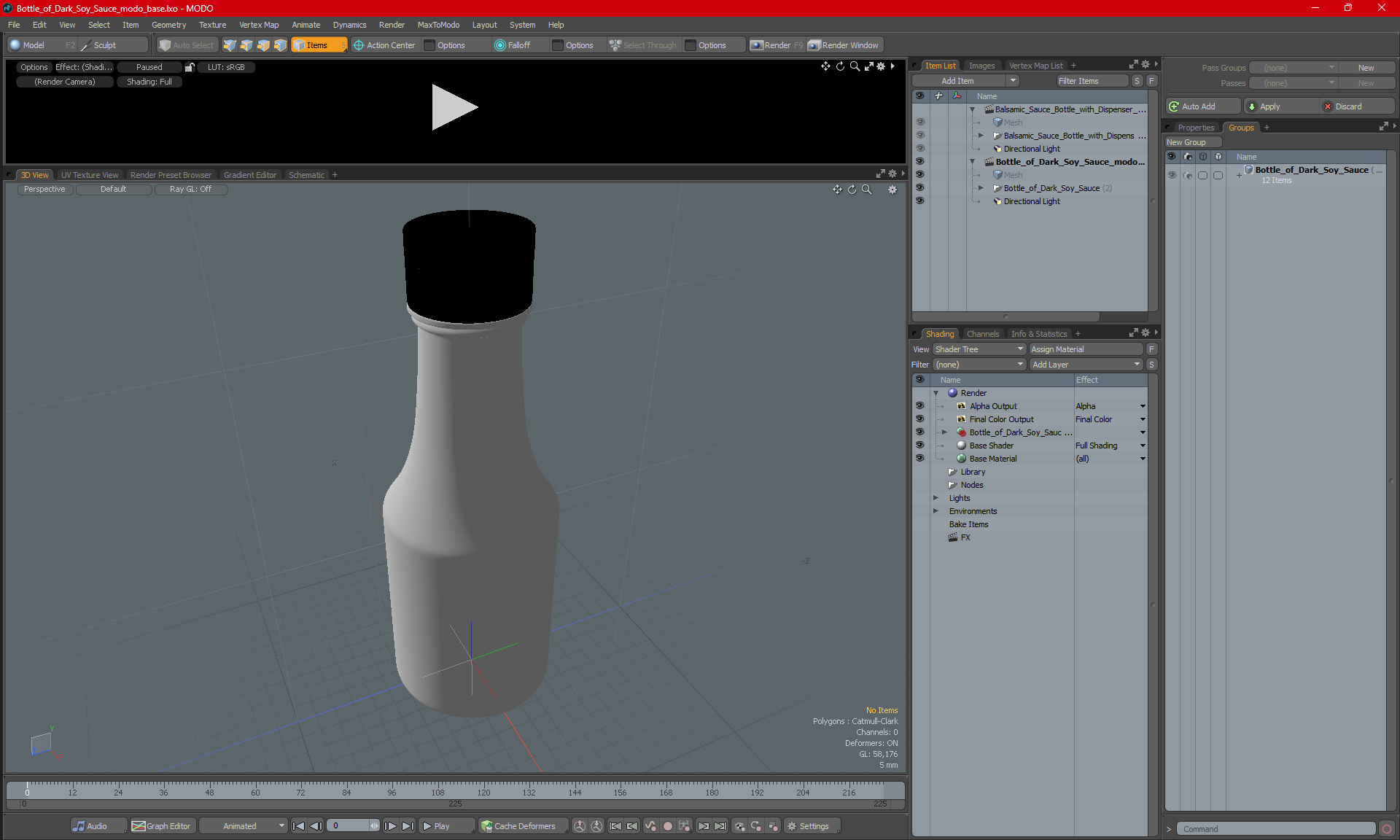The image size is (1400, 840).
Task: Go to first frame
Action: coord(298,826)
